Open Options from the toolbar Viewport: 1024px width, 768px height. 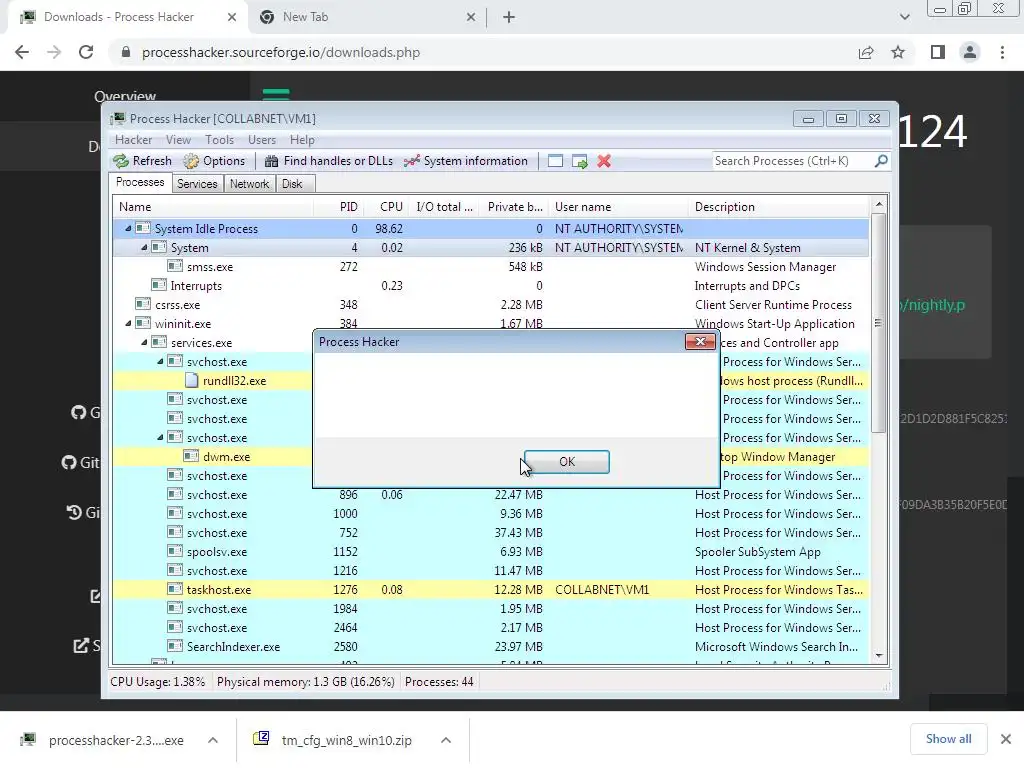(x=214, y=161)
